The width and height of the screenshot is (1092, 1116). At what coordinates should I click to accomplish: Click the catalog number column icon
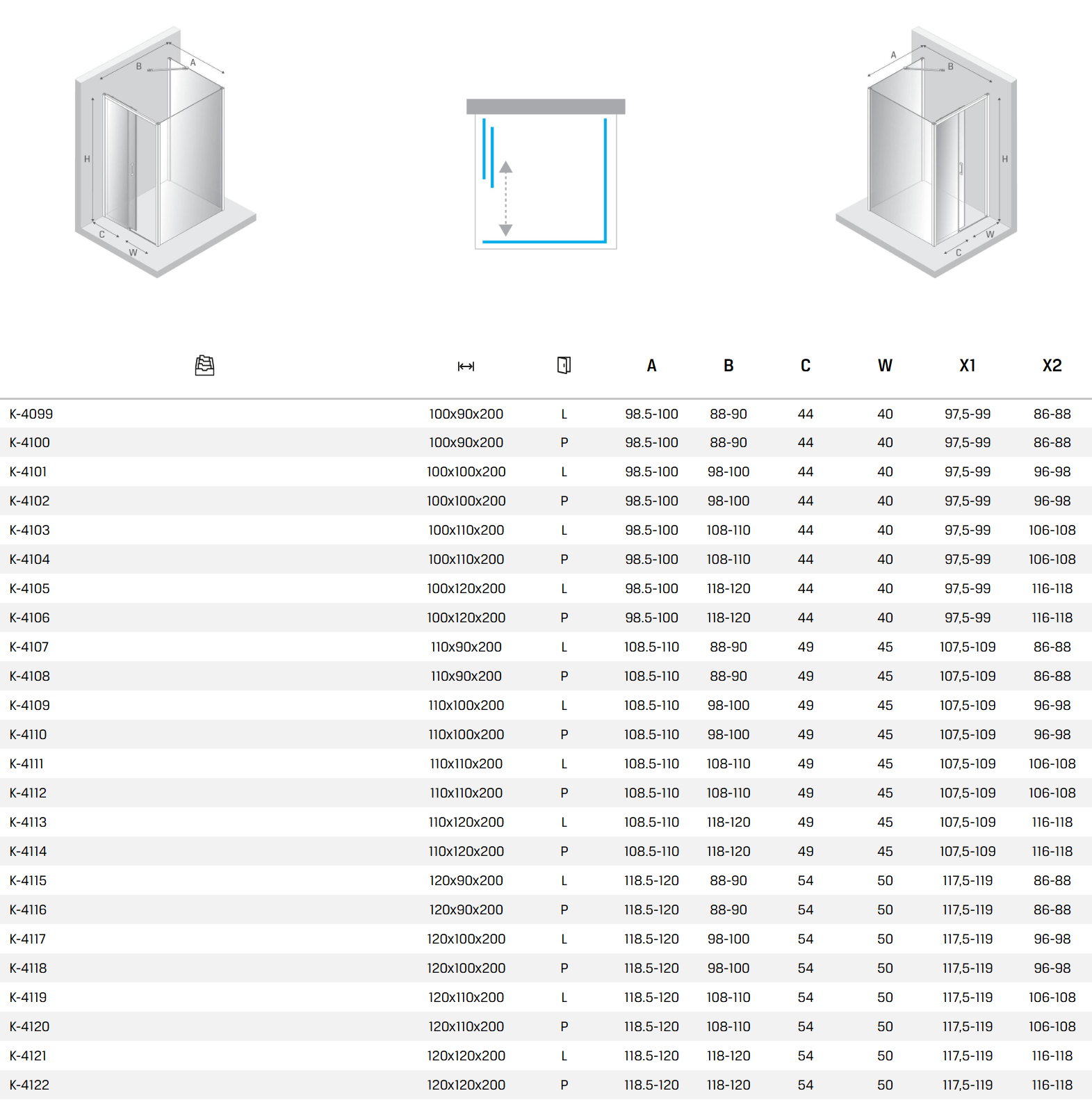pos(204,365)
